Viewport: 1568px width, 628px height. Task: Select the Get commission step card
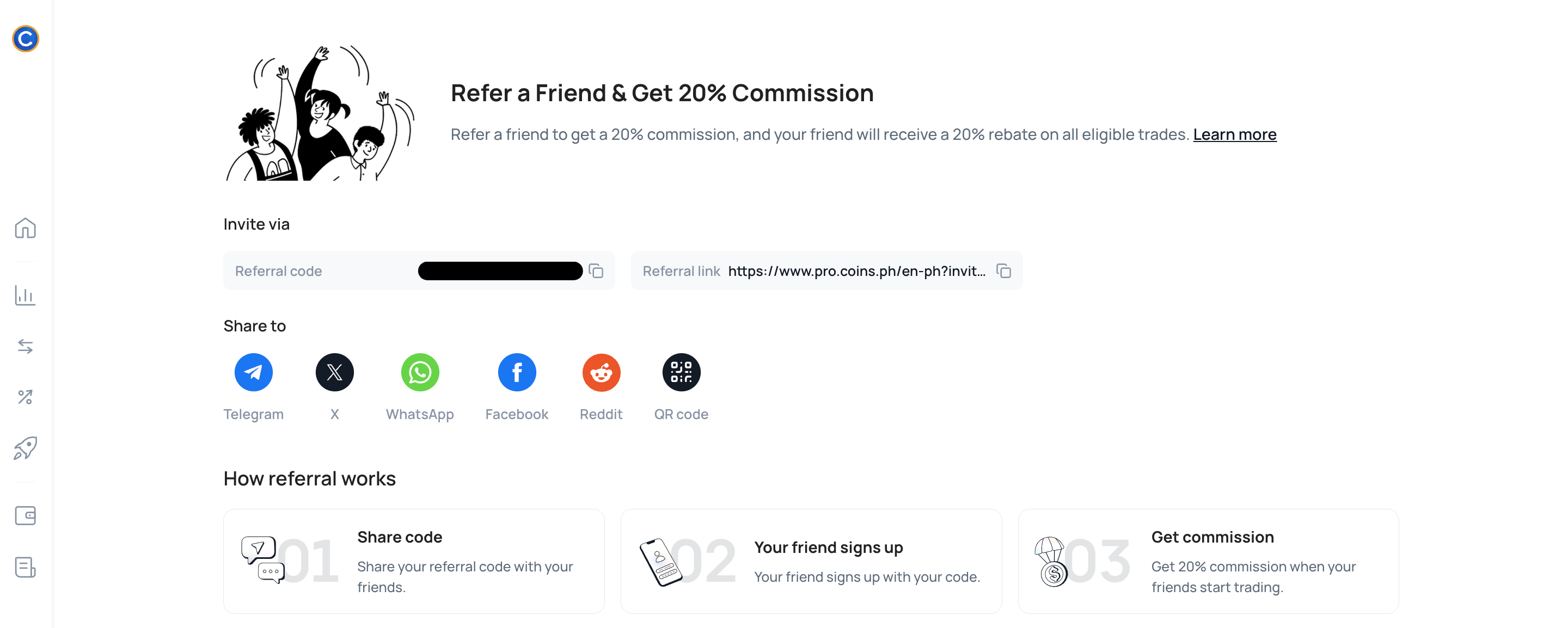(x=1208, y=561)
